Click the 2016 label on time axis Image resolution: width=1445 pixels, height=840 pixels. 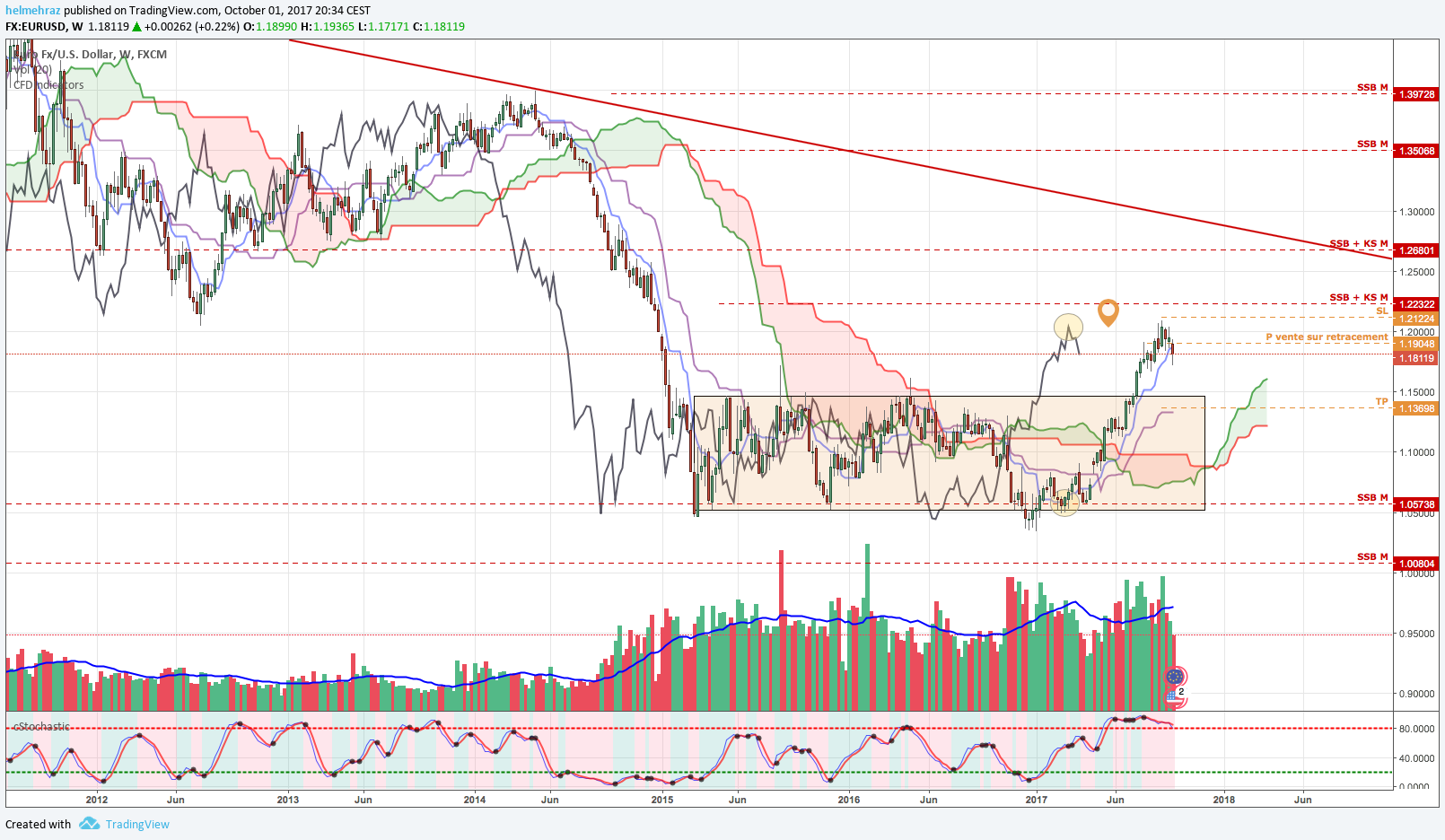click(x=849, y=800)
